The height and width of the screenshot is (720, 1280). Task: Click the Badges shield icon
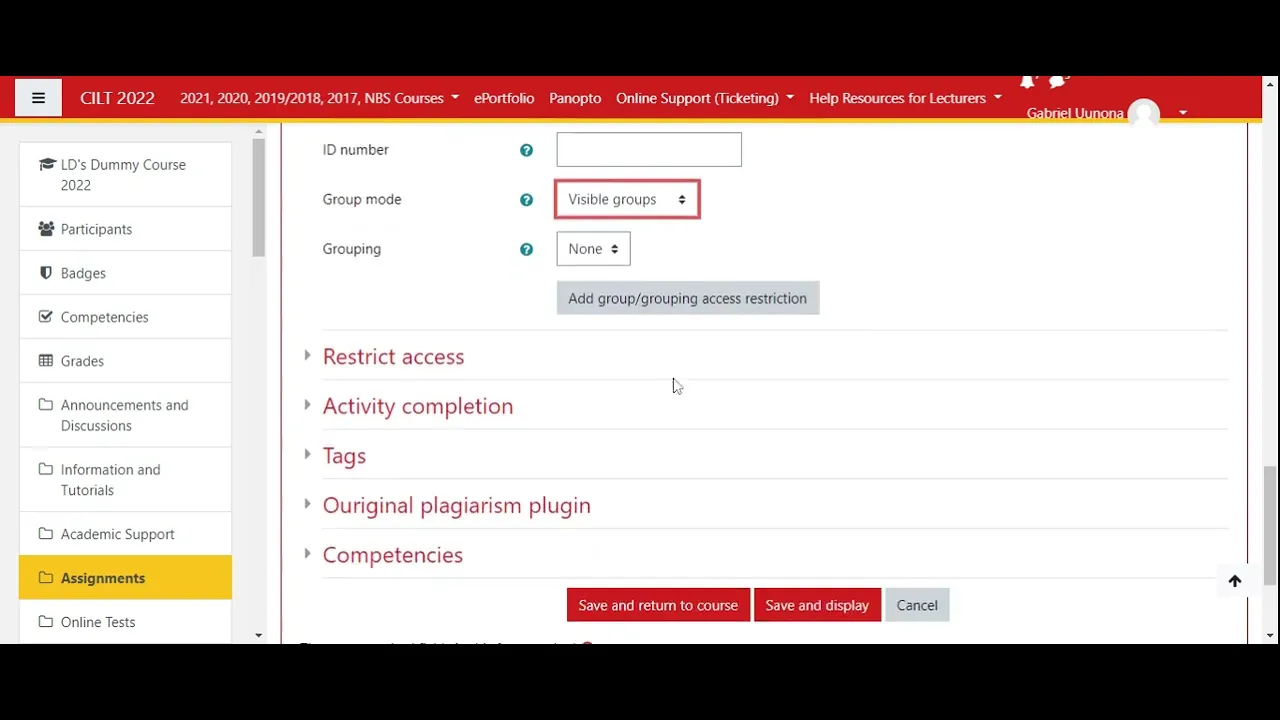tap(46, 273)
